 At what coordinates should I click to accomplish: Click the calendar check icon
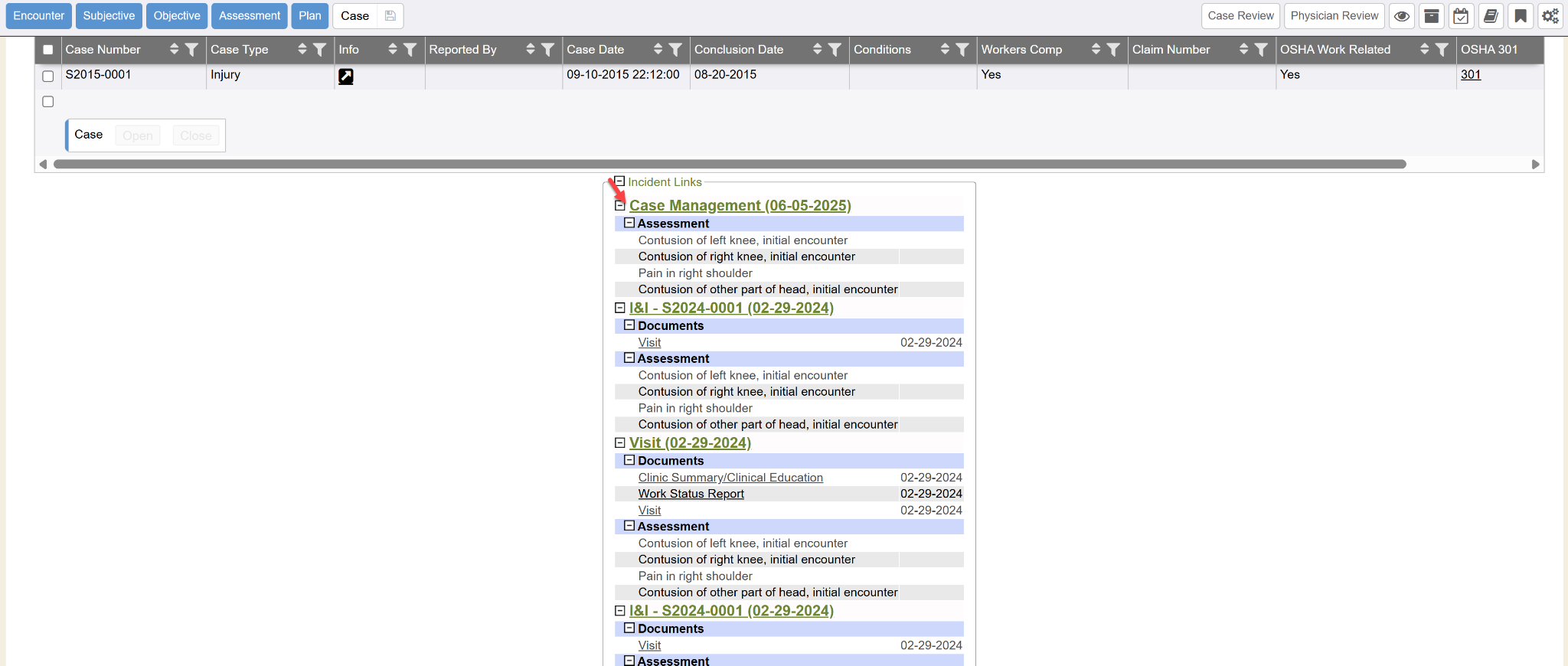click(1461, 16)
